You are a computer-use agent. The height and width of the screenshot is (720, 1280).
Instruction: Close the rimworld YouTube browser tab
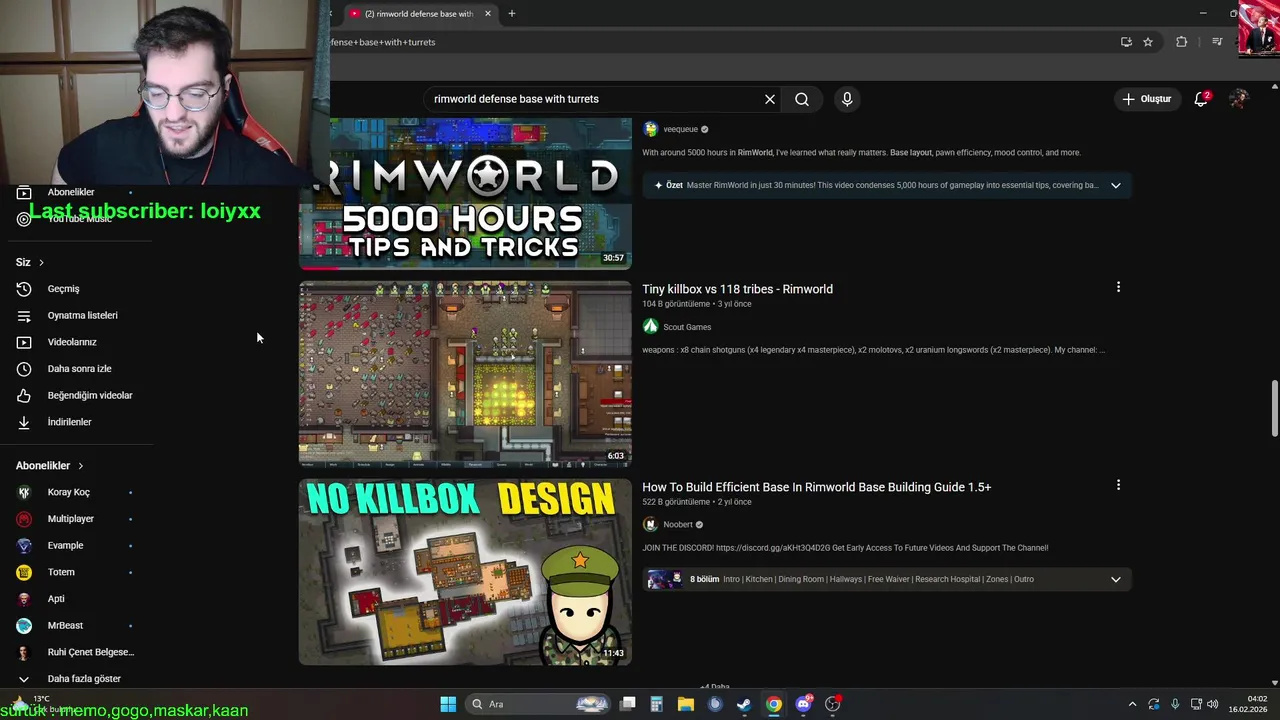click(x=488, y=14)
